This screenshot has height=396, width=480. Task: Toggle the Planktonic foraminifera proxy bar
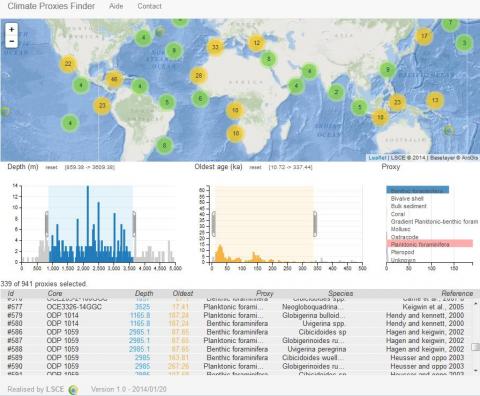(430, 244)
